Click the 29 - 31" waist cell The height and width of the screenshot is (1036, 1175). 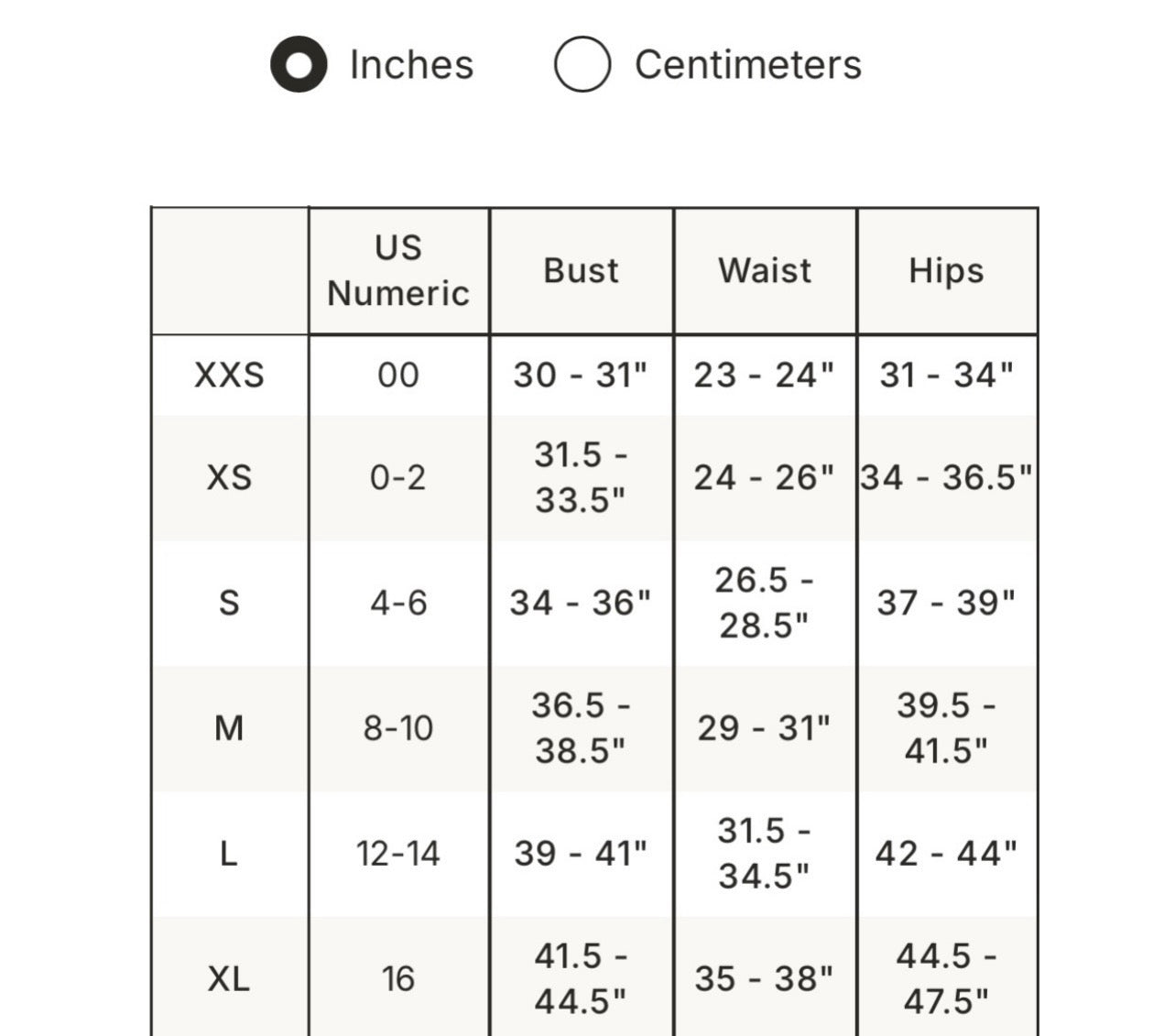coord(764,729)
